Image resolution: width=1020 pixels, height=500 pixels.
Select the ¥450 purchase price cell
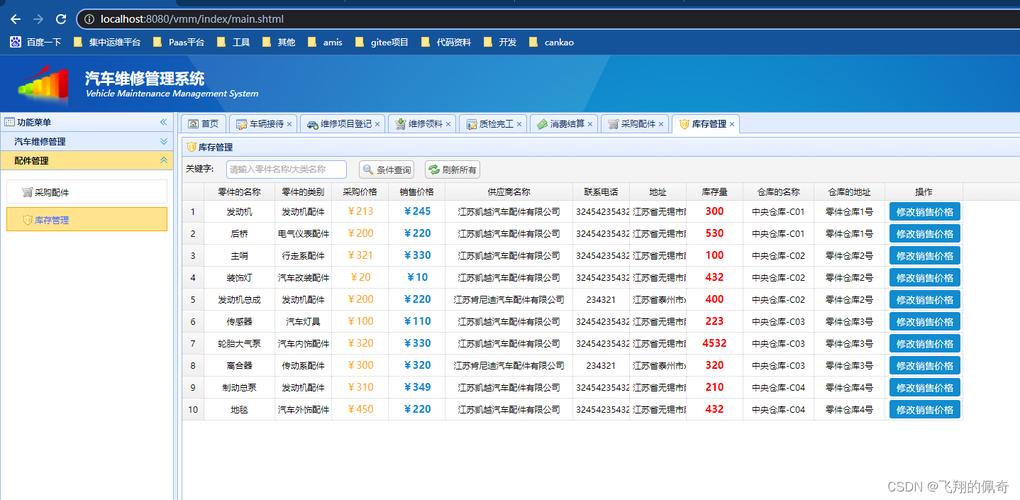point(360,410)
